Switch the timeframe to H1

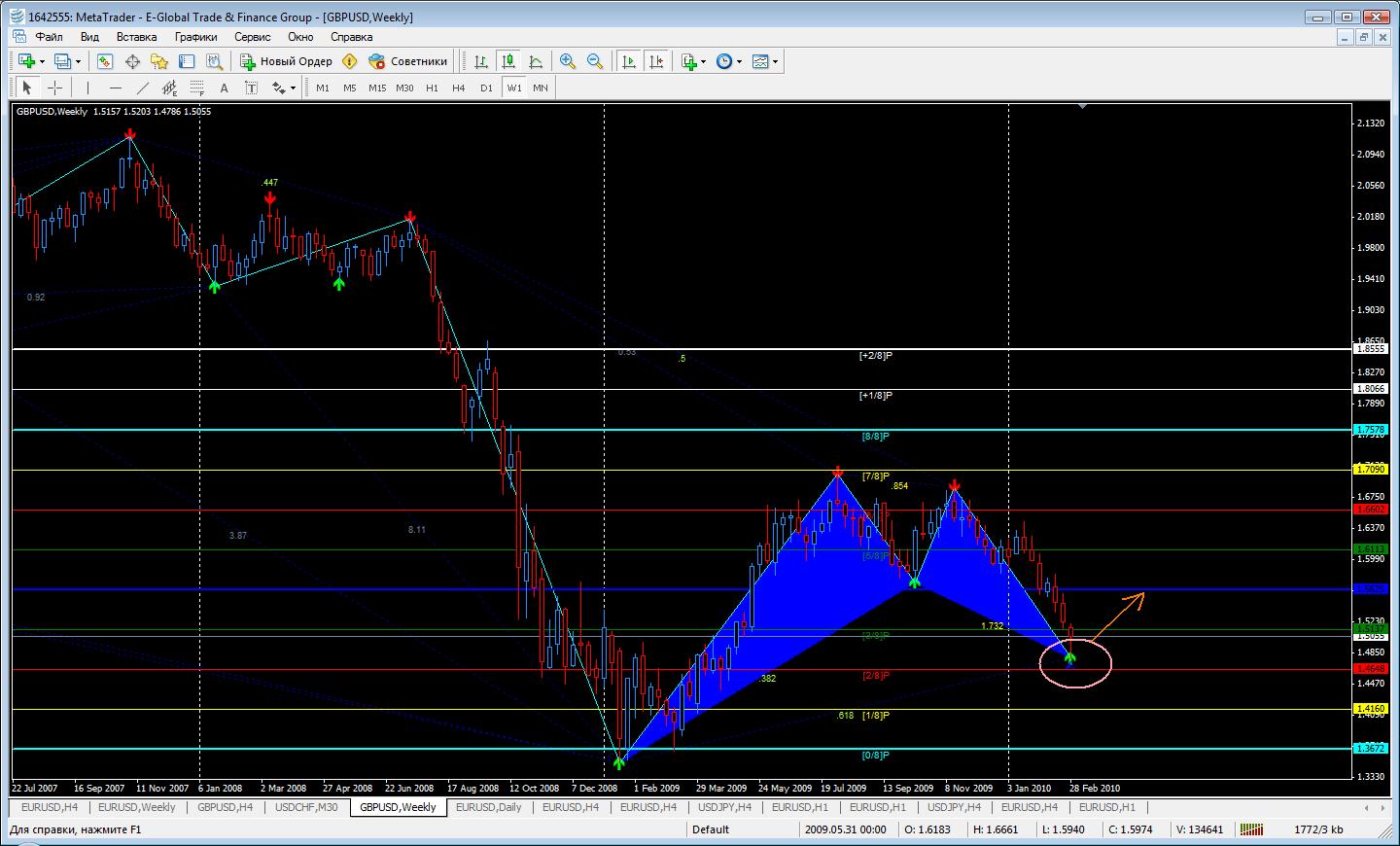click(x=432, y=88)
